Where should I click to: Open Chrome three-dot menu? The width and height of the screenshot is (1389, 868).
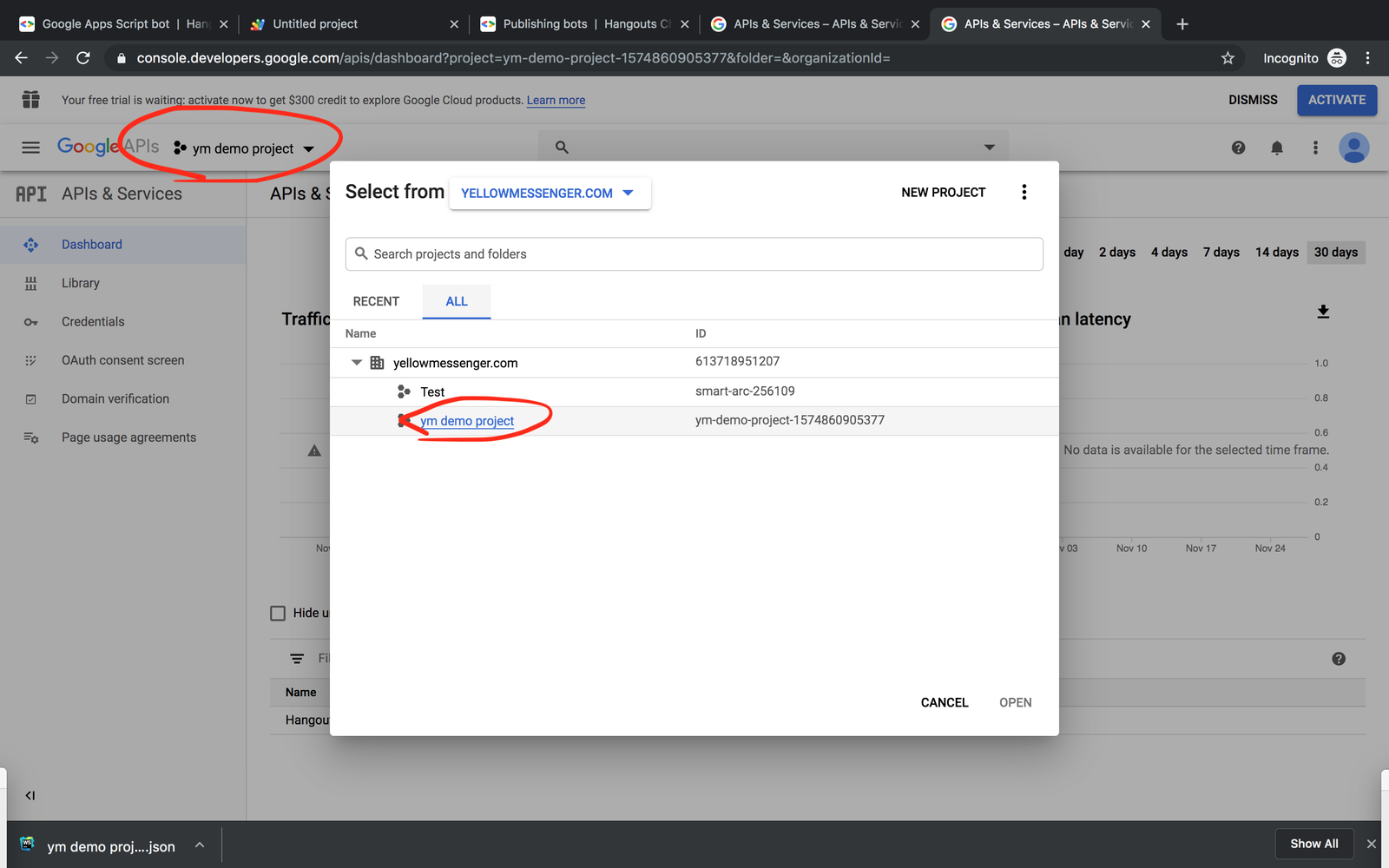[x=1367, y=58]
